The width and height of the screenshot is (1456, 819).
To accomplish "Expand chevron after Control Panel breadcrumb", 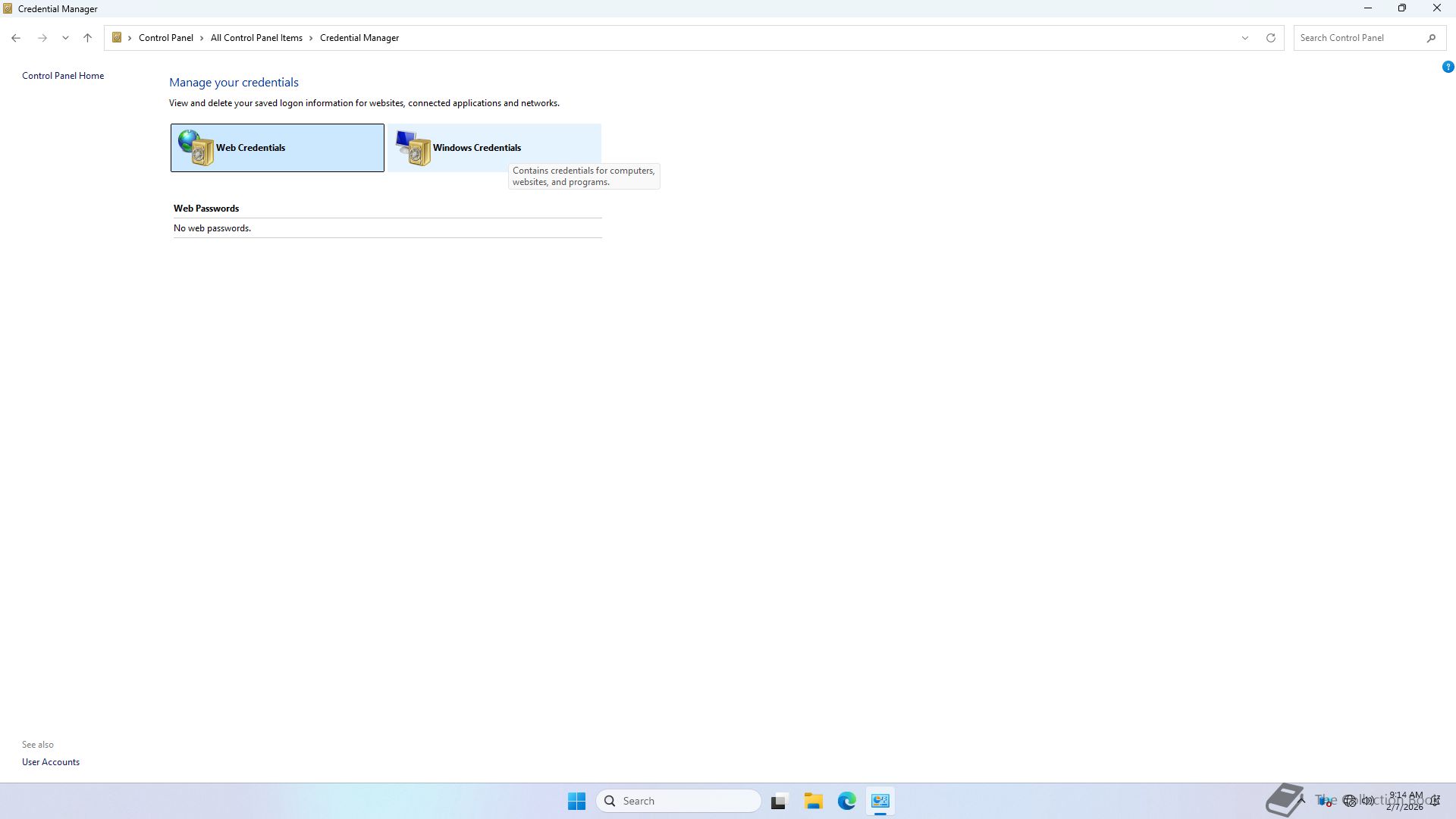I will pos(202,38).
